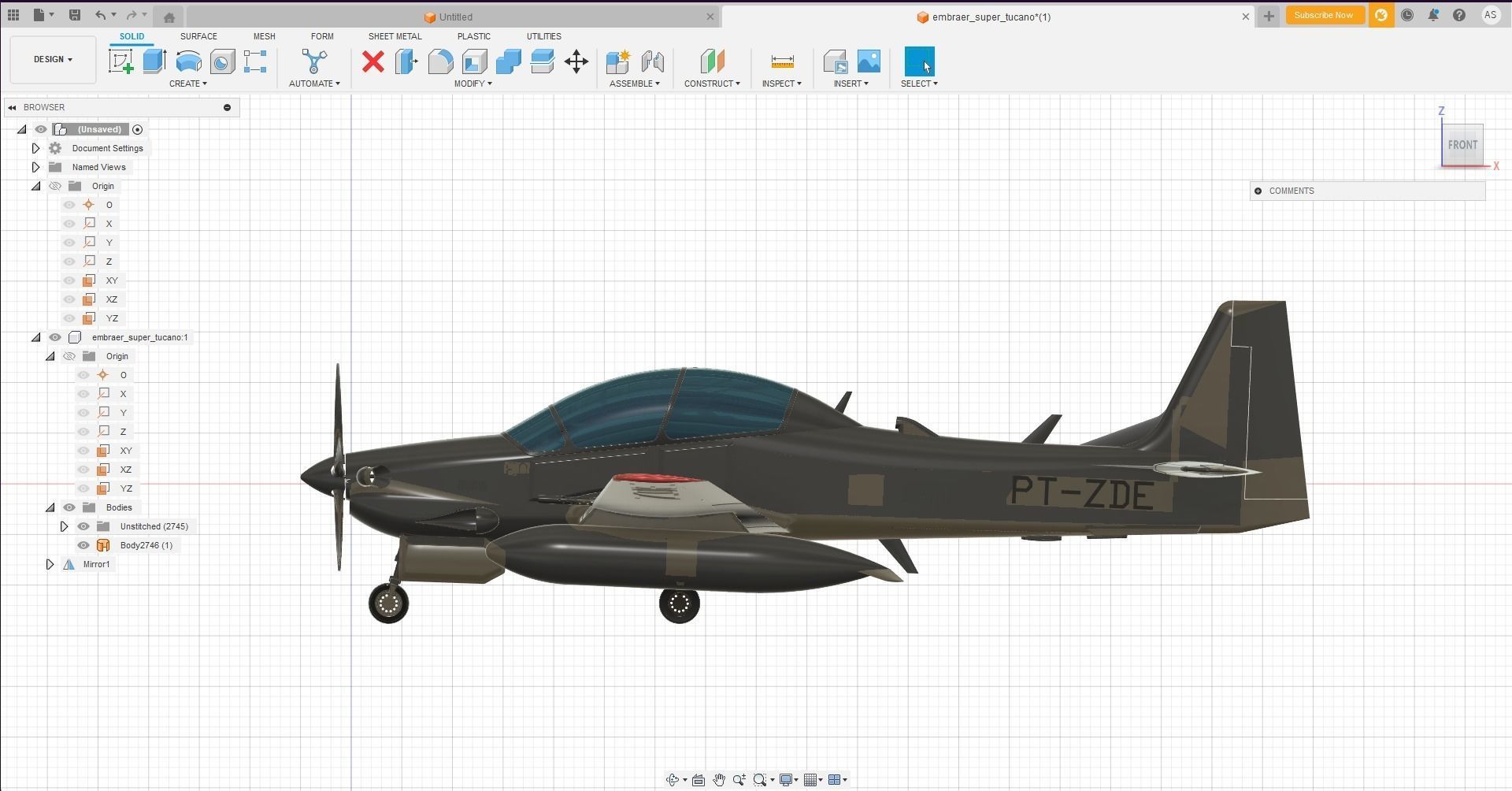Open the DESIGN workspace dropdown
The image size is (1512, 791).
click(x=53, y=59)
